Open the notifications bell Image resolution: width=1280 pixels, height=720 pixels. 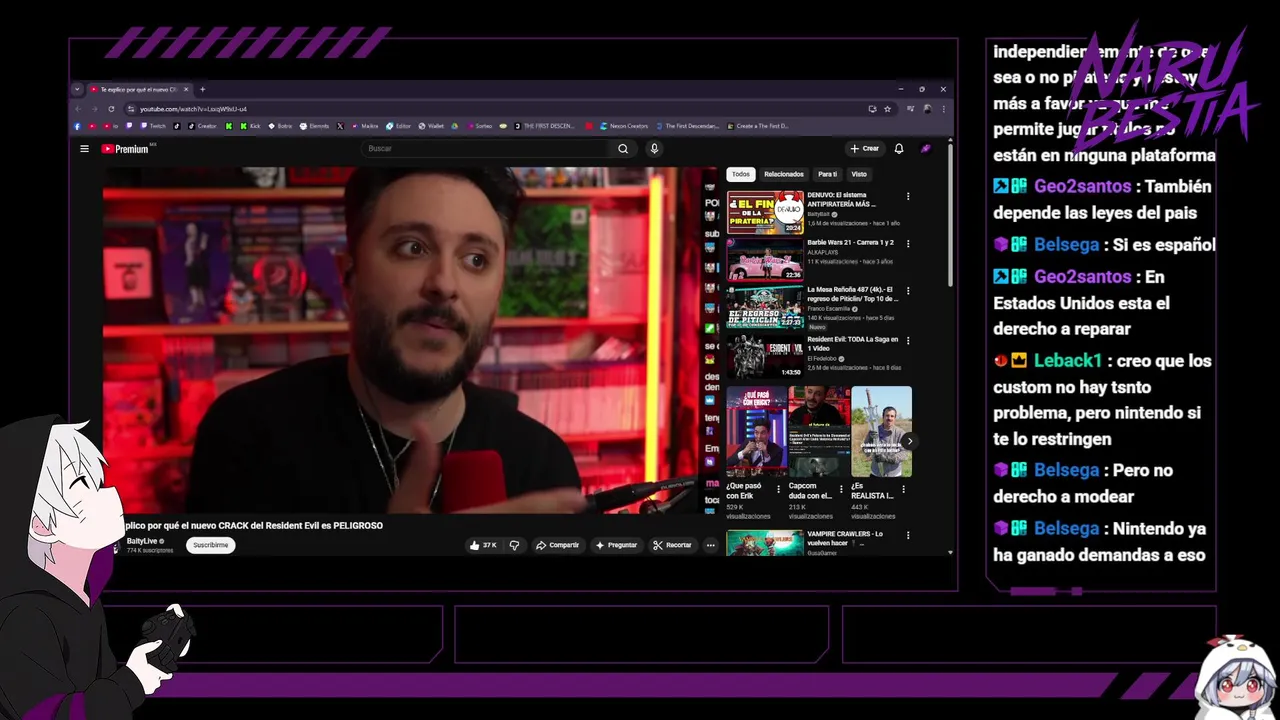[899, 149]
